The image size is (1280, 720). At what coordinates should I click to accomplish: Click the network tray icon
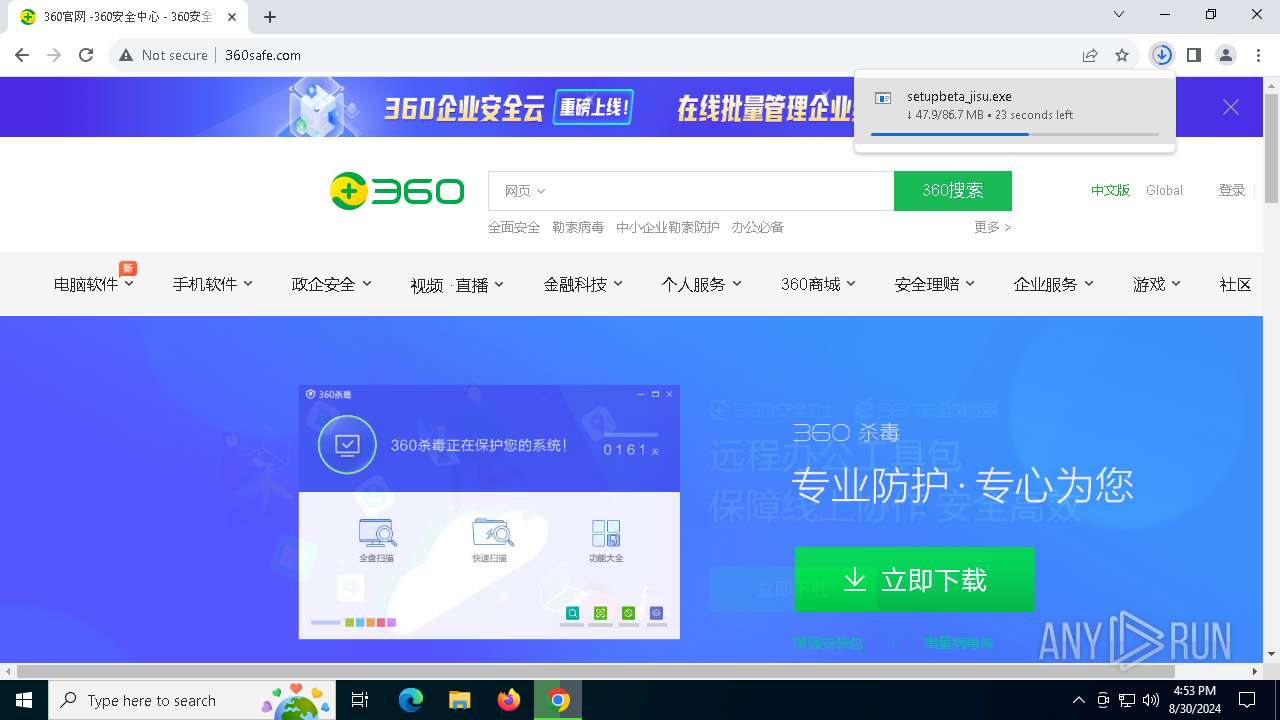(1127, 700)
